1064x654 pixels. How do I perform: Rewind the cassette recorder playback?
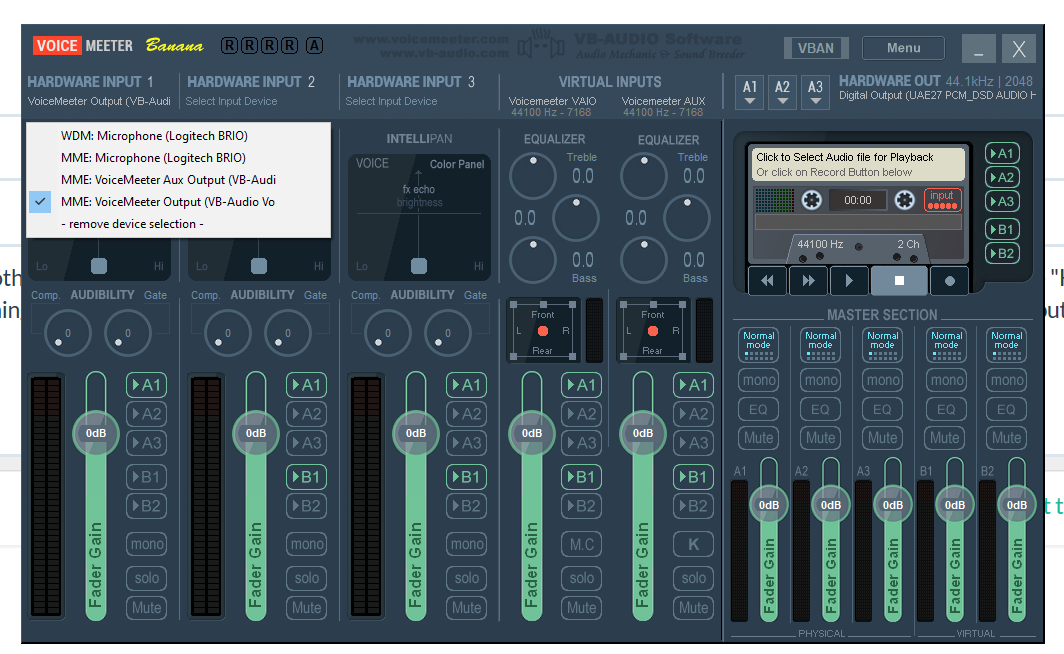click(x=767, y=280)
